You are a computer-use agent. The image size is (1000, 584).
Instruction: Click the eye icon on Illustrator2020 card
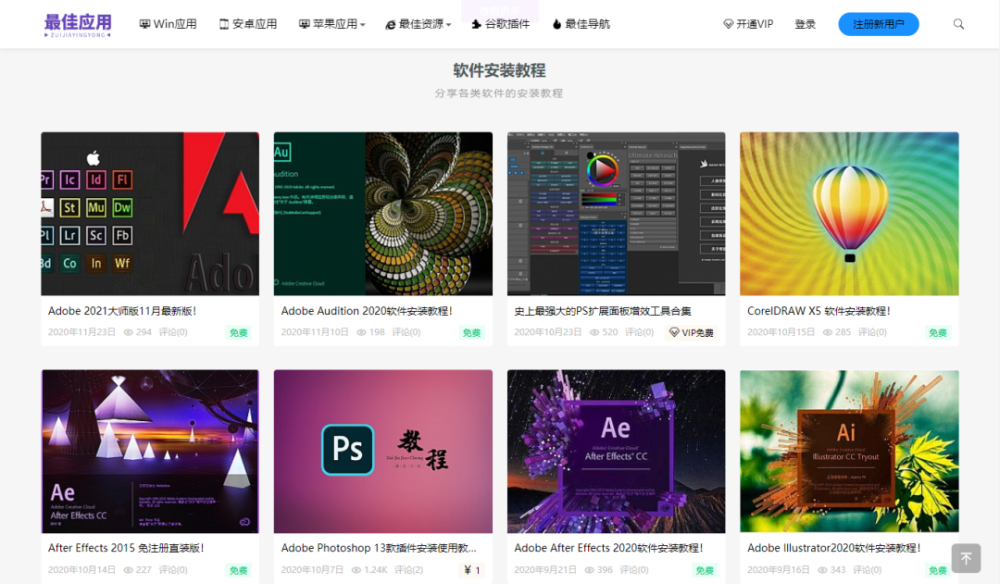(x=823, y=570)
